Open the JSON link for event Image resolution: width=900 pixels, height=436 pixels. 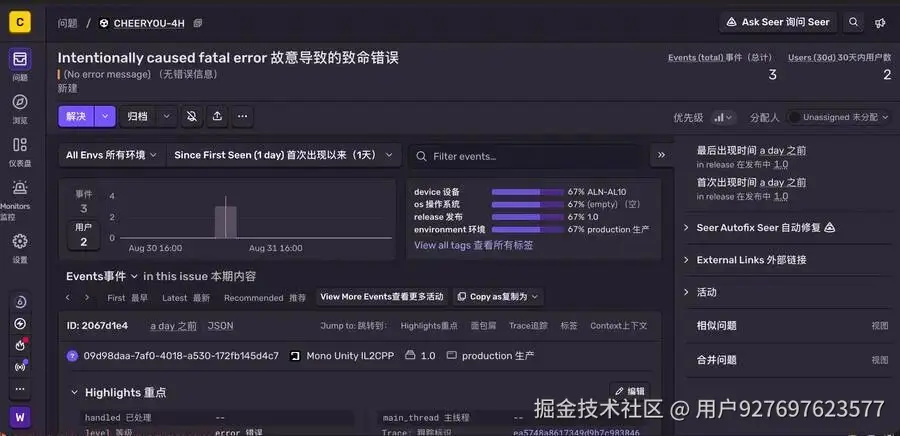220,326
